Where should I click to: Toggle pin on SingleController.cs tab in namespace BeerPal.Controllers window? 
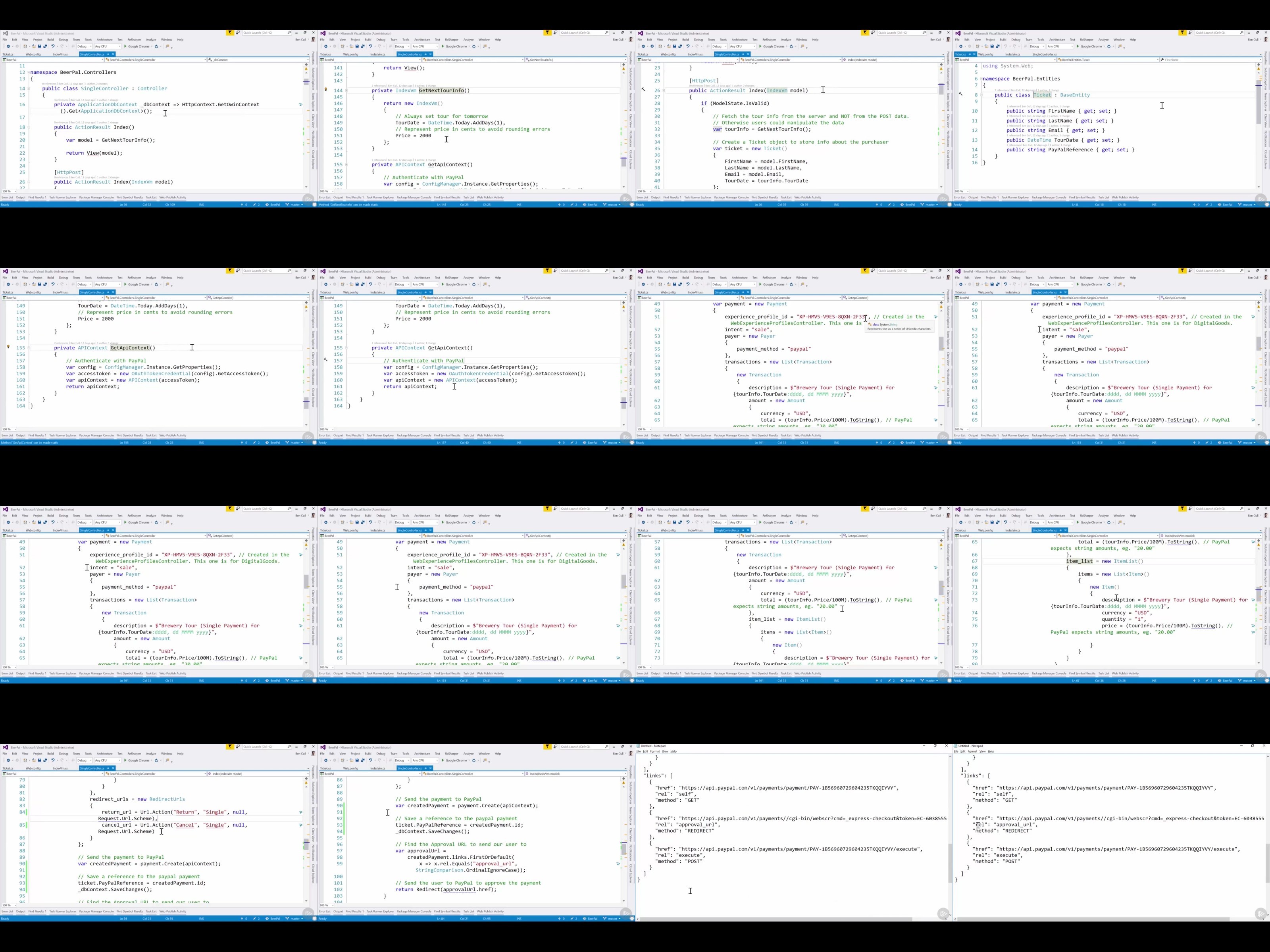click(108, 54)
